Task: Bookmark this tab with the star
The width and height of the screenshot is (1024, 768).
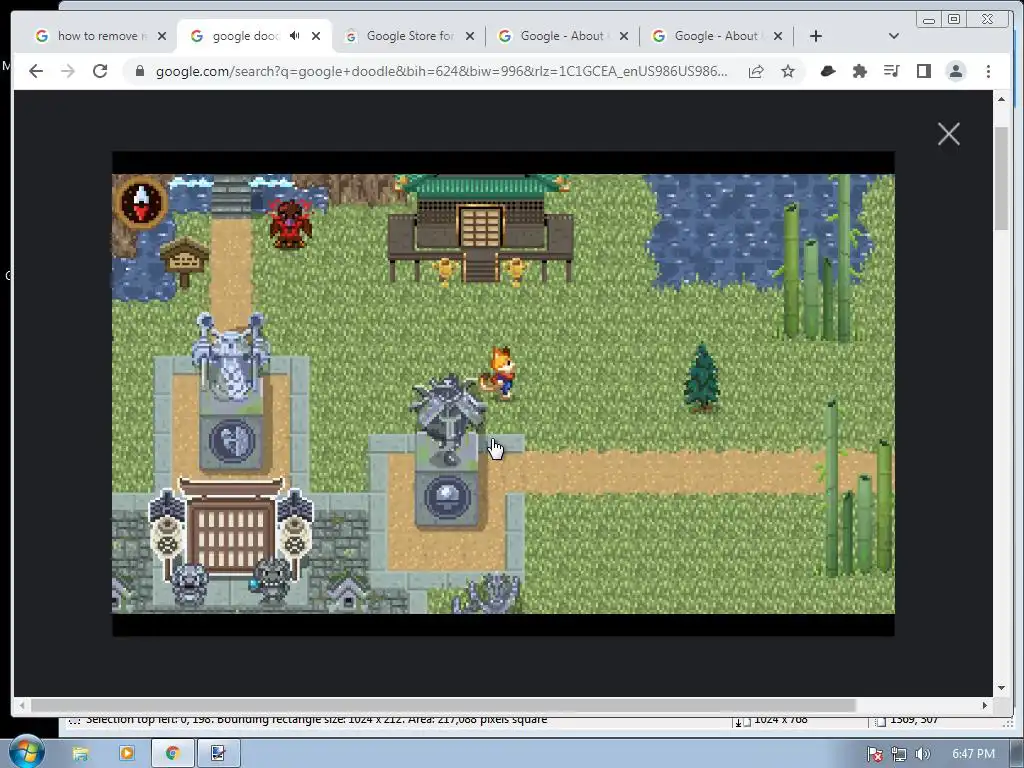Action: coord(788,71)
